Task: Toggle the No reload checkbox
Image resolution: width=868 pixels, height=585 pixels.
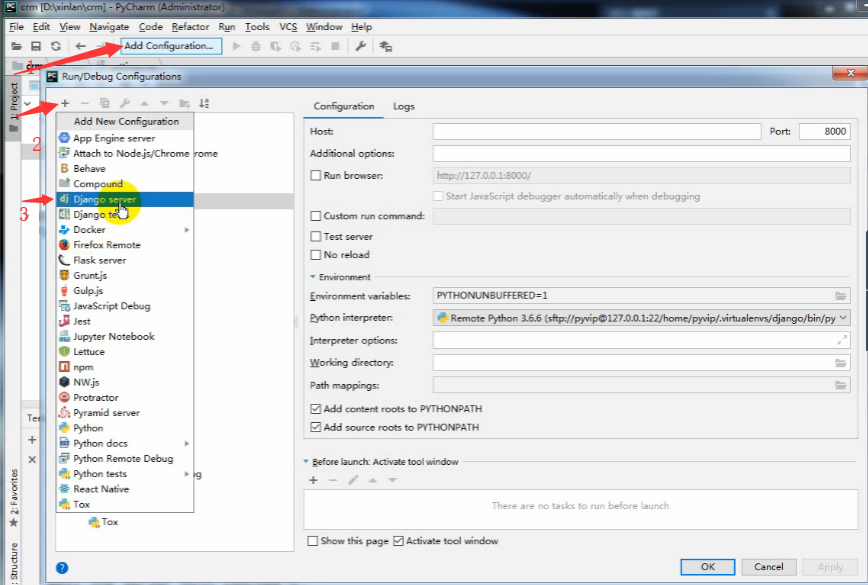Action: tap(316, 255)
